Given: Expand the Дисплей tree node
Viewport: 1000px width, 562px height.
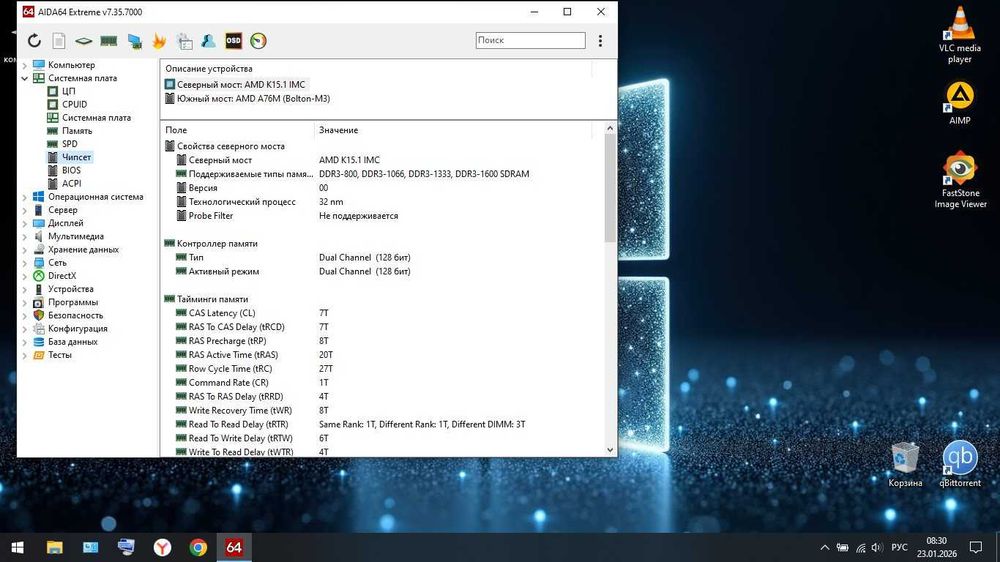Looking at the screenshot, I should 24,223.
